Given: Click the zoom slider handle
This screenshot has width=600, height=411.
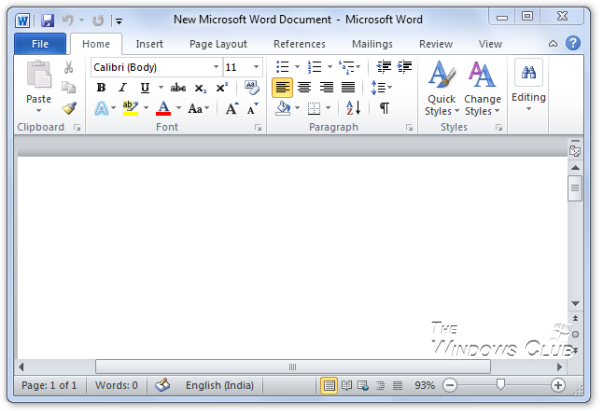Looking at the screenshot, I should 501,384.
